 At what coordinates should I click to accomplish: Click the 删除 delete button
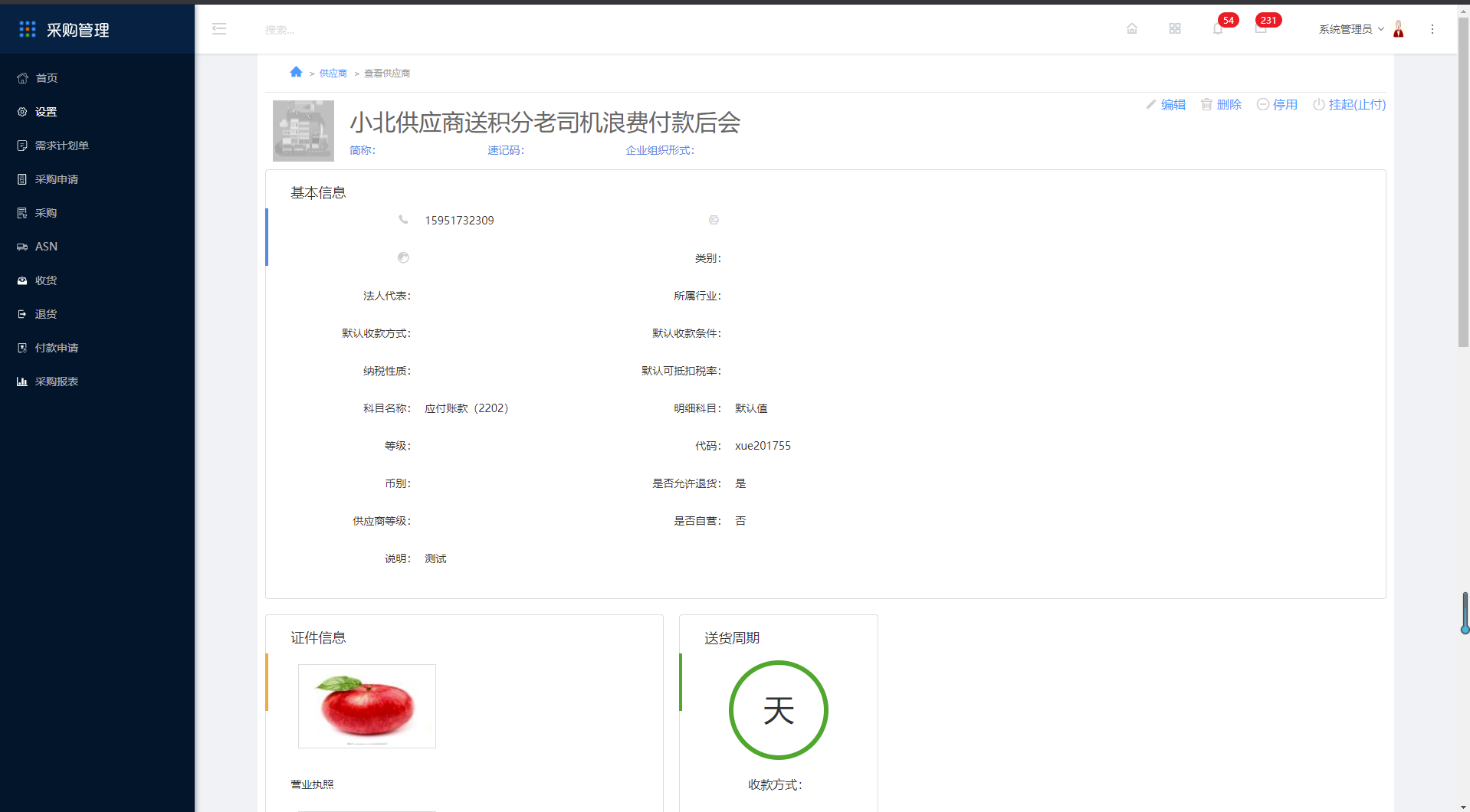click(1221, 105)
